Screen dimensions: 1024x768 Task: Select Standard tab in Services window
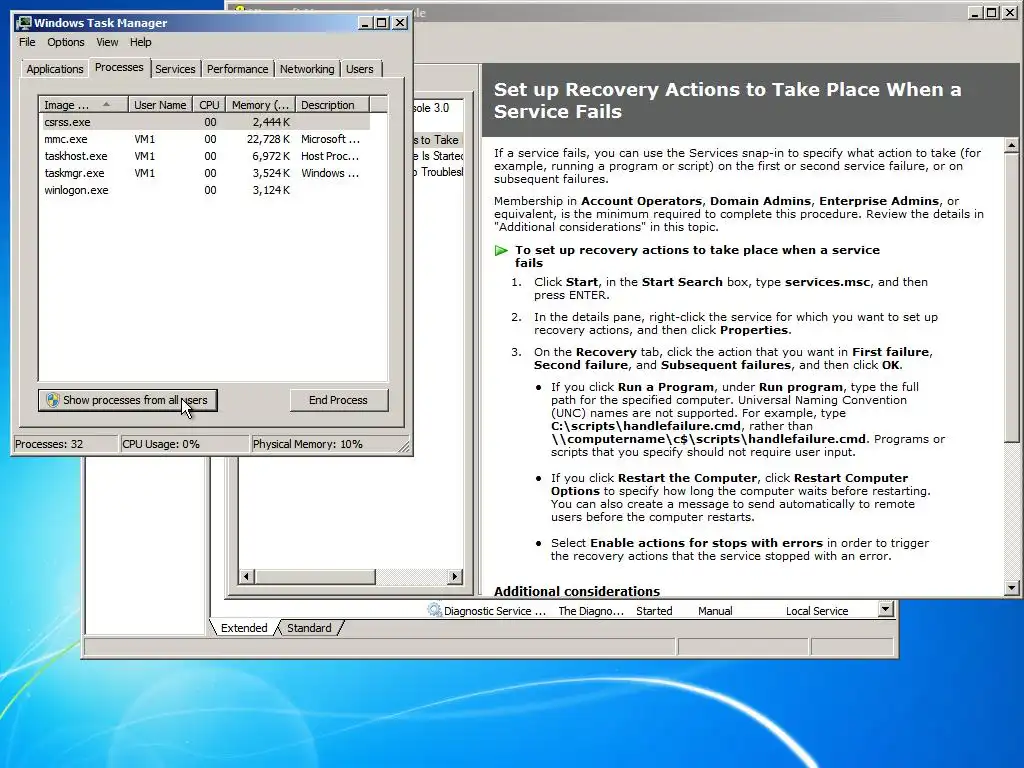309,628
